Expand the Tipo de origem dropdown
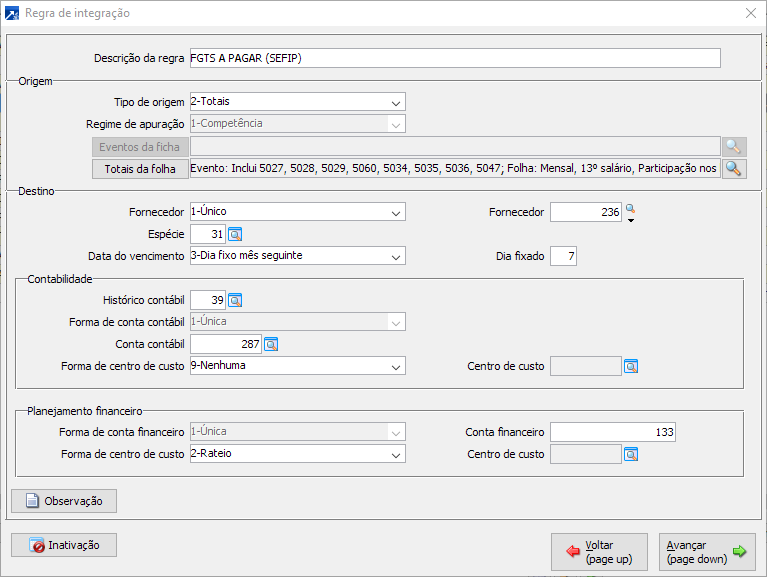 (397, 102)
